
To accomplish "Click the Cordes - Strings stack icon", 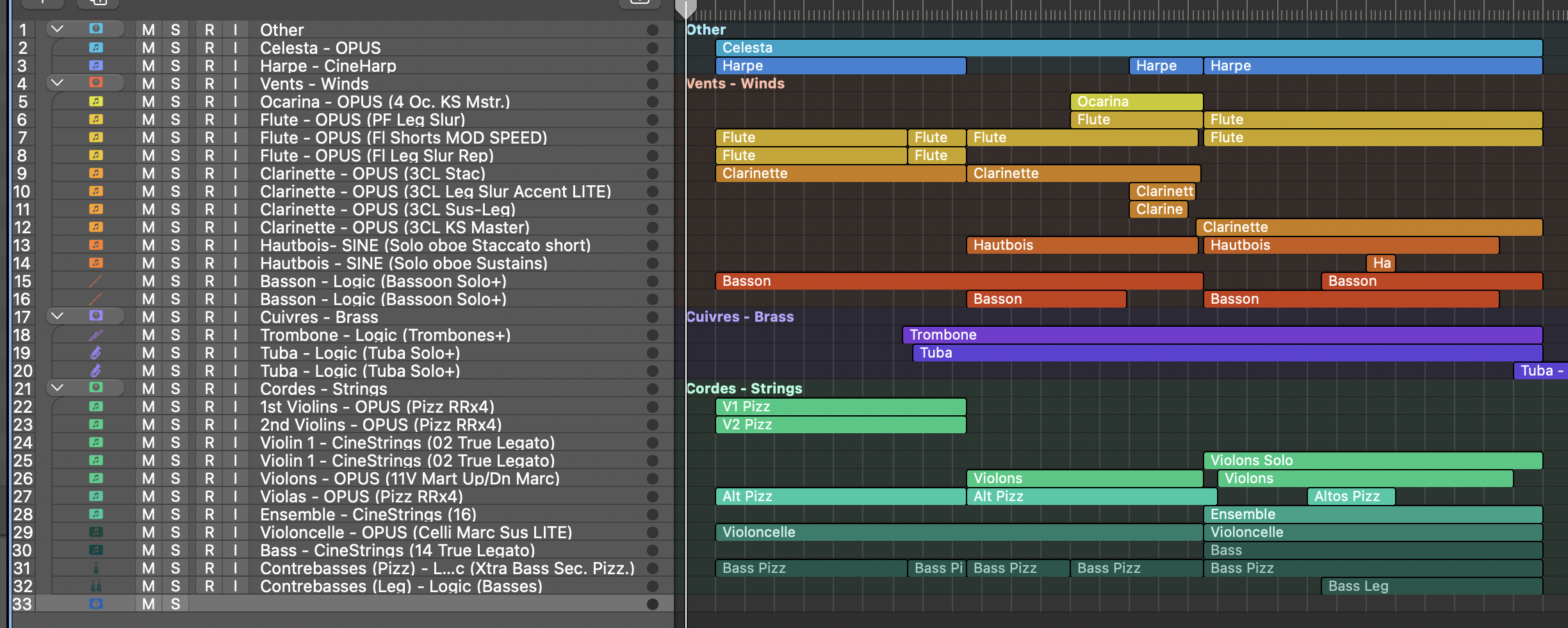I will tap(95, 388).
